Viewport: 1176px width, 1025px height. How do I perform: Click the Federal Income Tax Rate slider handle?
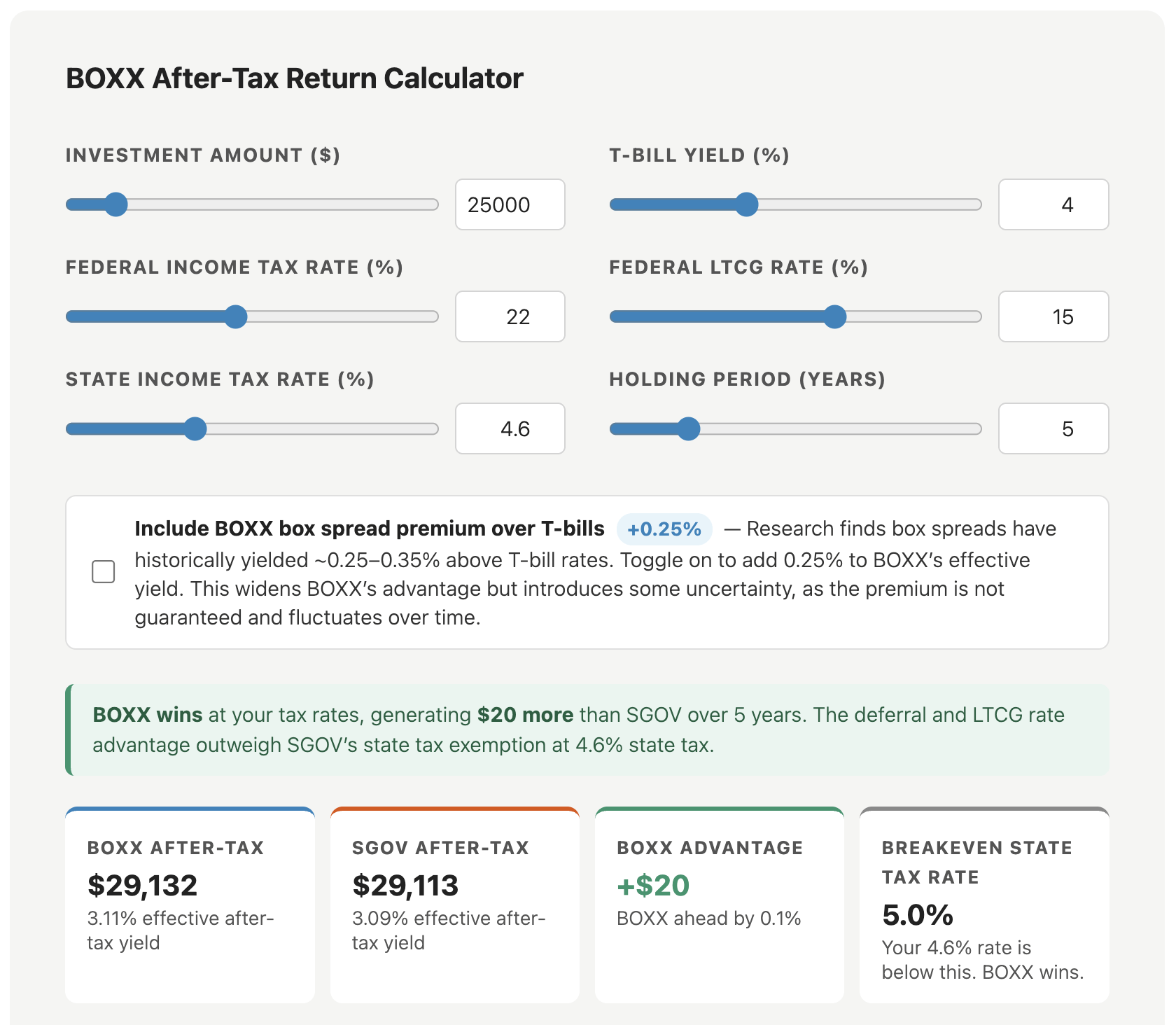click(236, 316)
